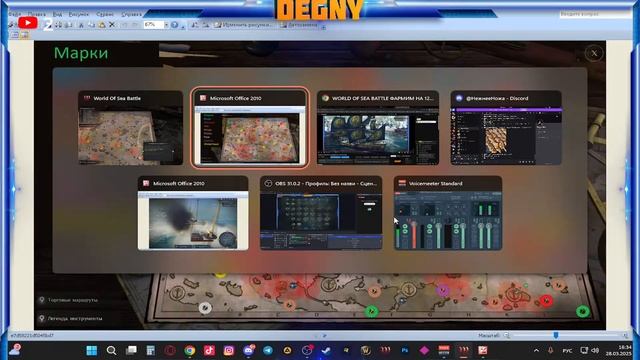Open Voicemeeter from the taskbar
The width and height of the screenshot is (640, 360).
click(x=444, y=350)
